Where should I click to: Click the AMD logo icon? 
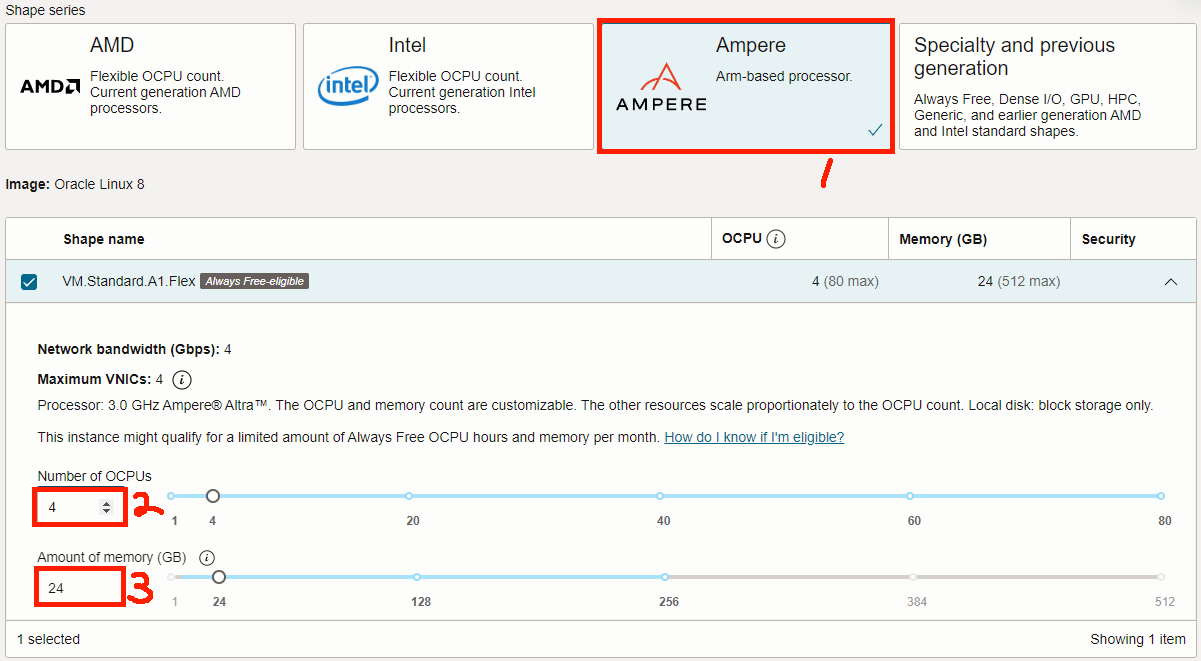pos(50,87)
